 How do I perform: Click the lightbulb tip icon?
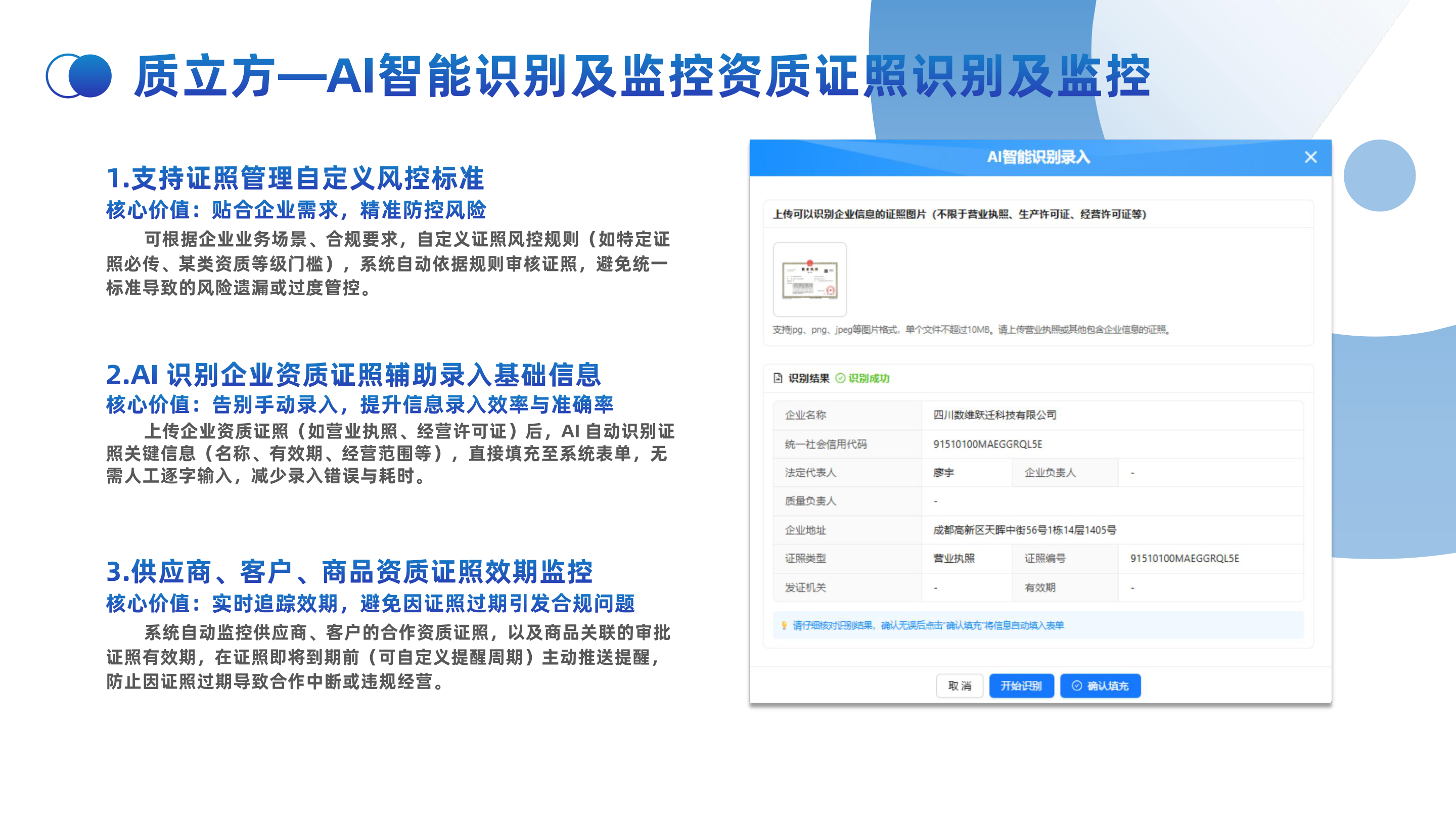point(784,625)
